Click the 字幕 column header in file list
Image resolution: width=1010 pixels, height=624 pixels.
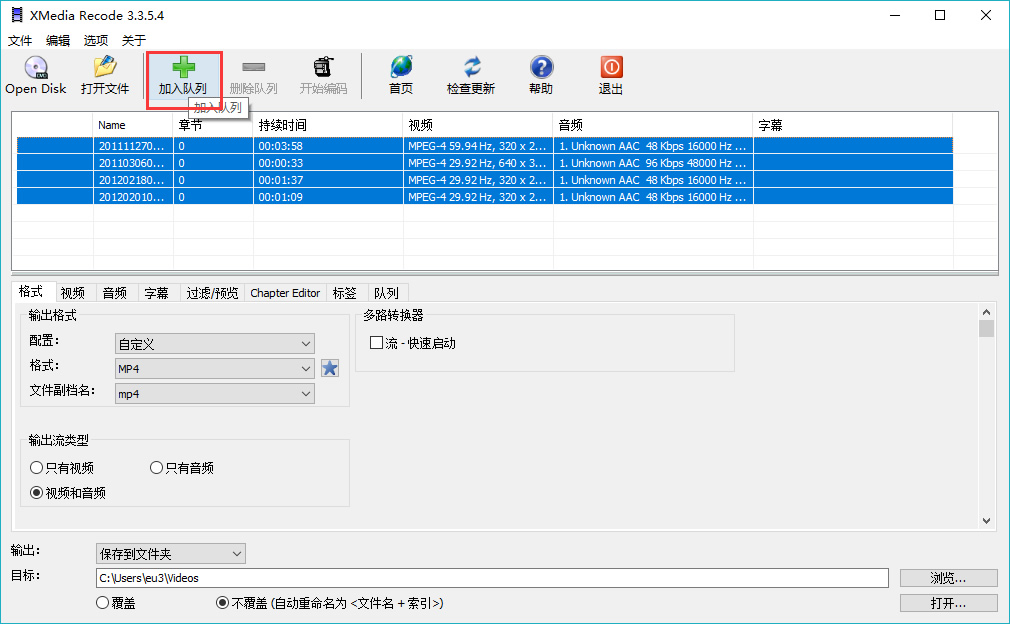(853, 125)
